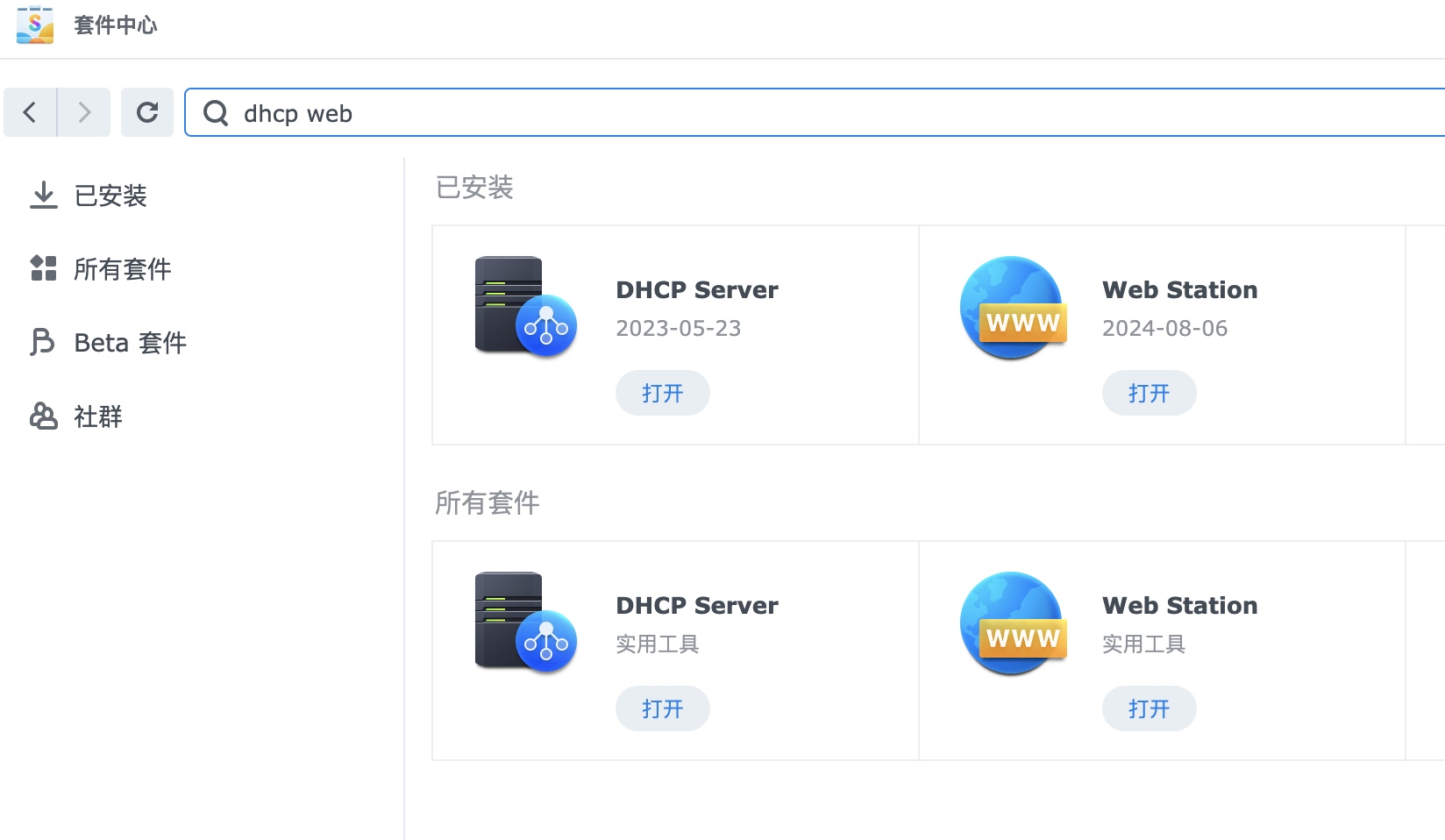Click the date text 2023-05-23
Screen dimensions: 1445x840
point(679,328)
